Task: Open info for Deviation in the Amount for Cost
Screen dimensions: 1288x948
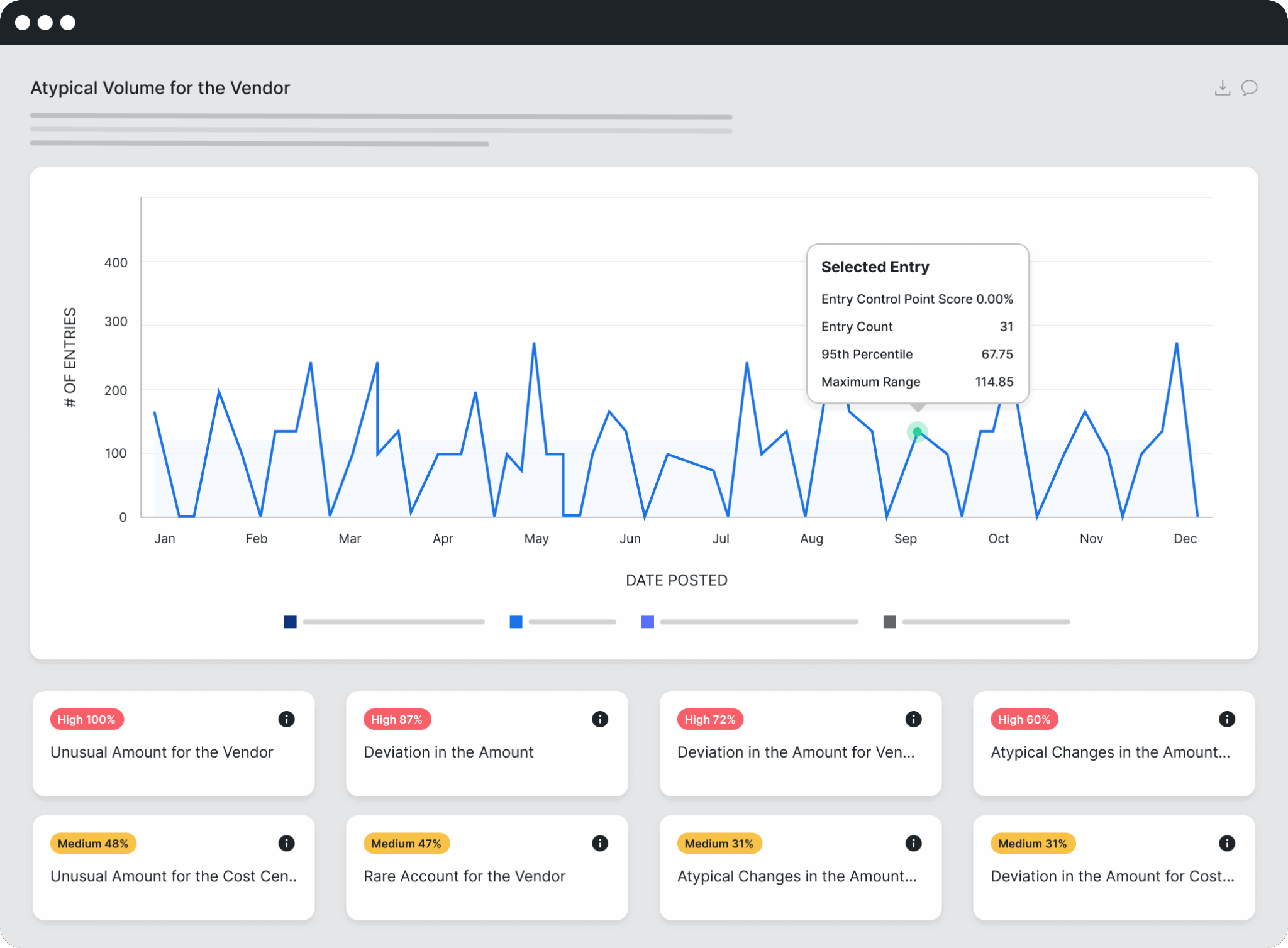Action: tap(1226, 843)
